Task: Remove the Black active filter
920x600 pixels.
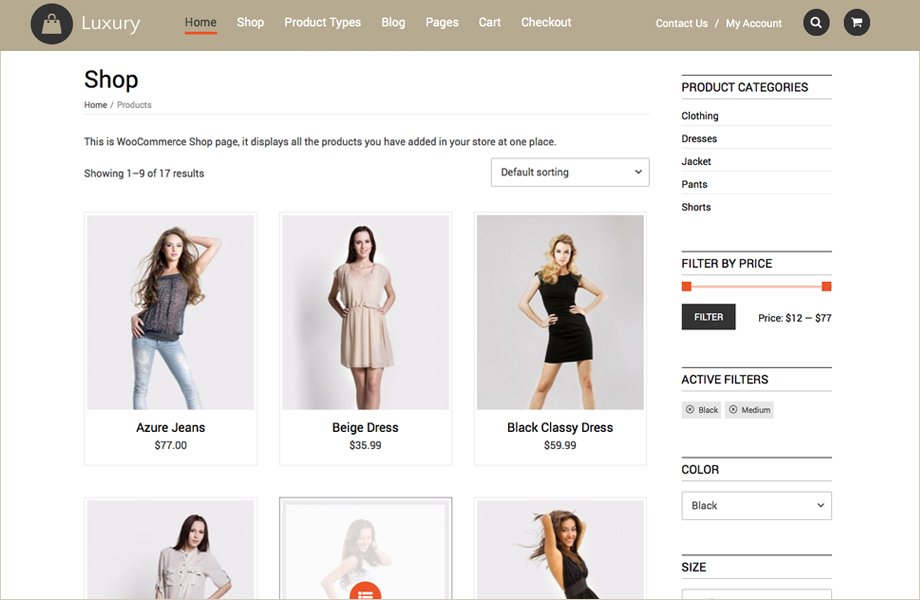Action: (701, 410)
